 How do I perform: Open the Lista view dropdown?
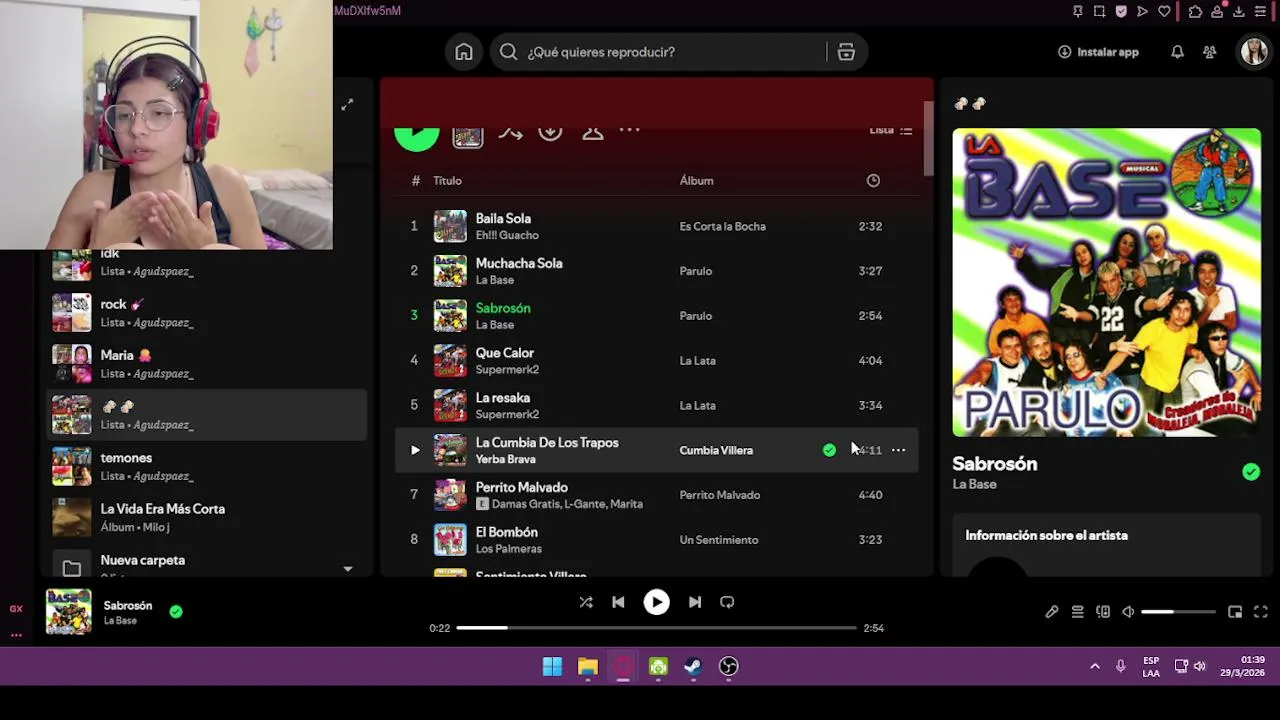[x=890, y=131]
